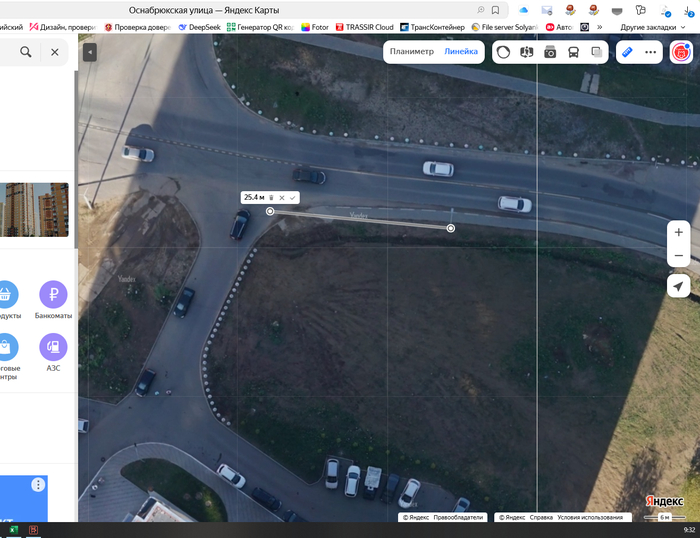Toggle the blue ruler tool
This screenshot has width=700, height=538.
pos(627,51)
